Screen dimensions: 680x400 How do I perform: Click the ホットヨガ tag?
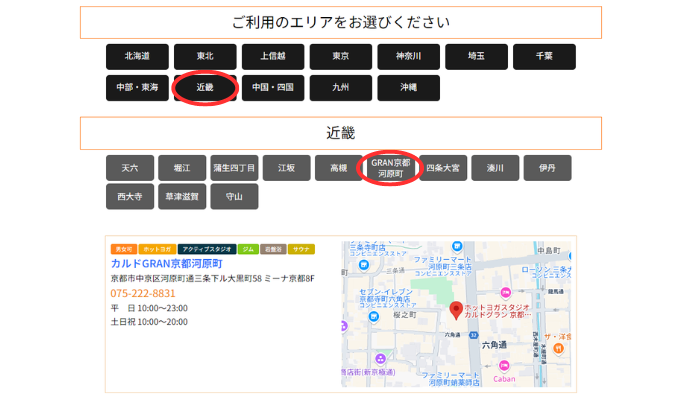click(x=157, y=249)
